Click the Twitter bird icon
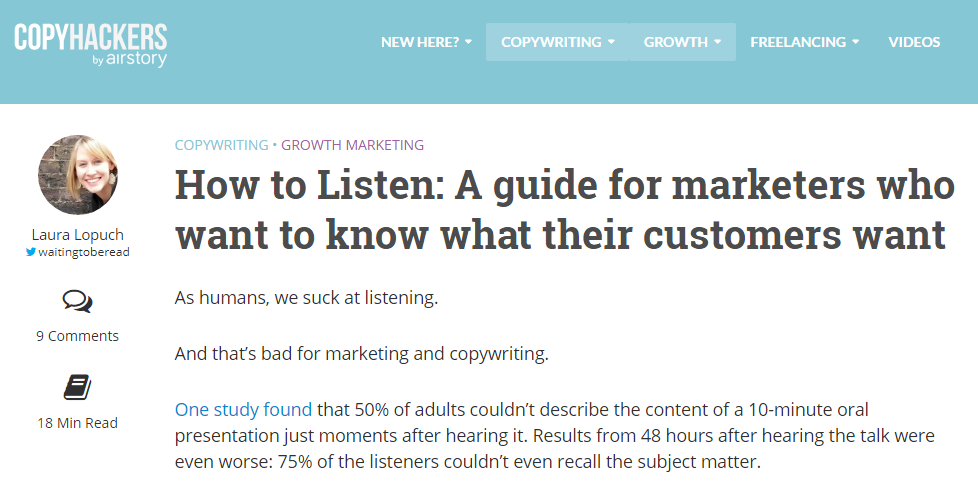This screenshot has height=495, width=978. [30, 253]
